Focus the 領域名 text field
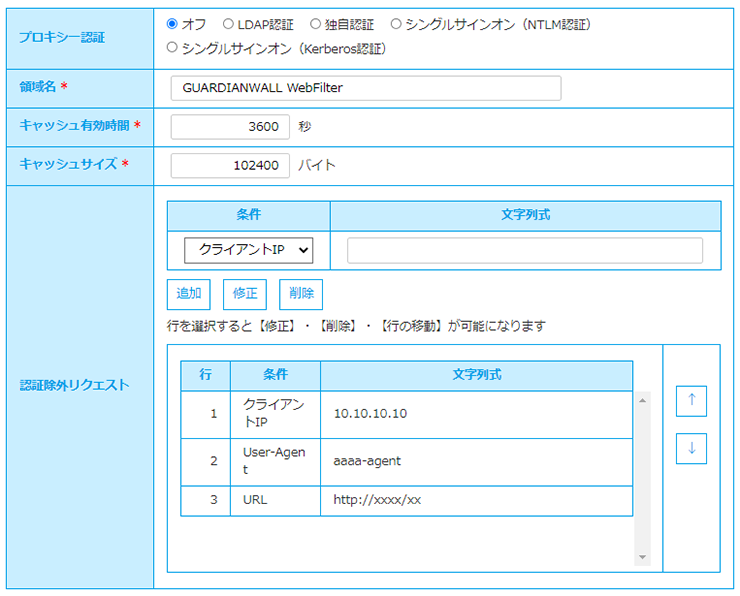740x596 pixels. click(365, 88)
